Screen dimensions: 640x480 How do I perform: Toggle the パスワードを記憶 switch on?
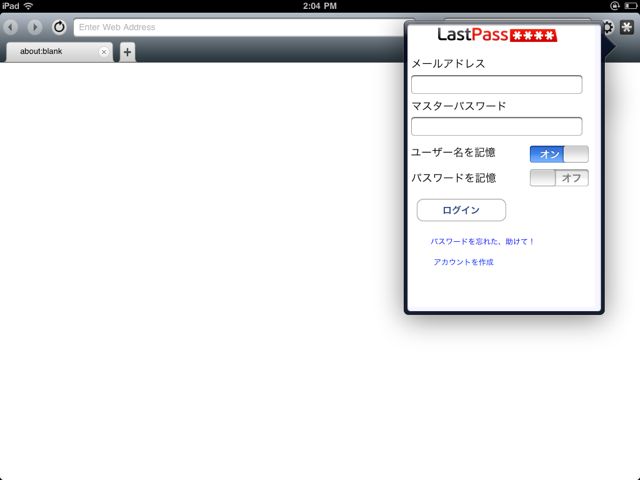pos(559,178)
